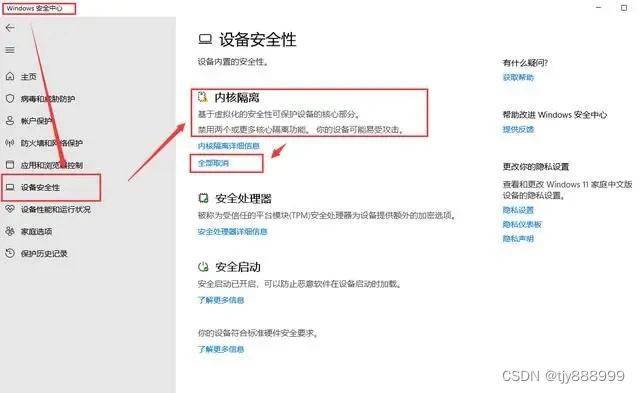The height and width of the screenshot is (393, 640).
Task: Click the antenna icon for 防火墙和网络保护
Action: tap(10, 143)
